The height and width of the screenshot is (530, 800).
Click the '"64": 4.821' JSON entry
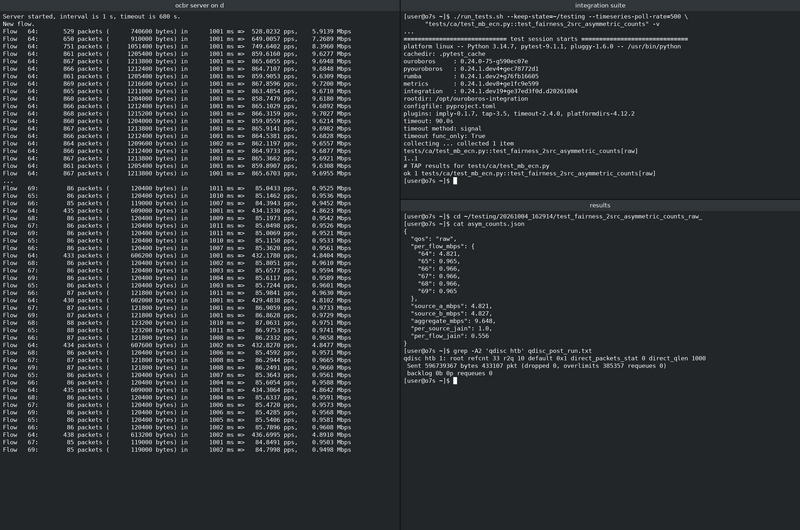tap(439, 254)
